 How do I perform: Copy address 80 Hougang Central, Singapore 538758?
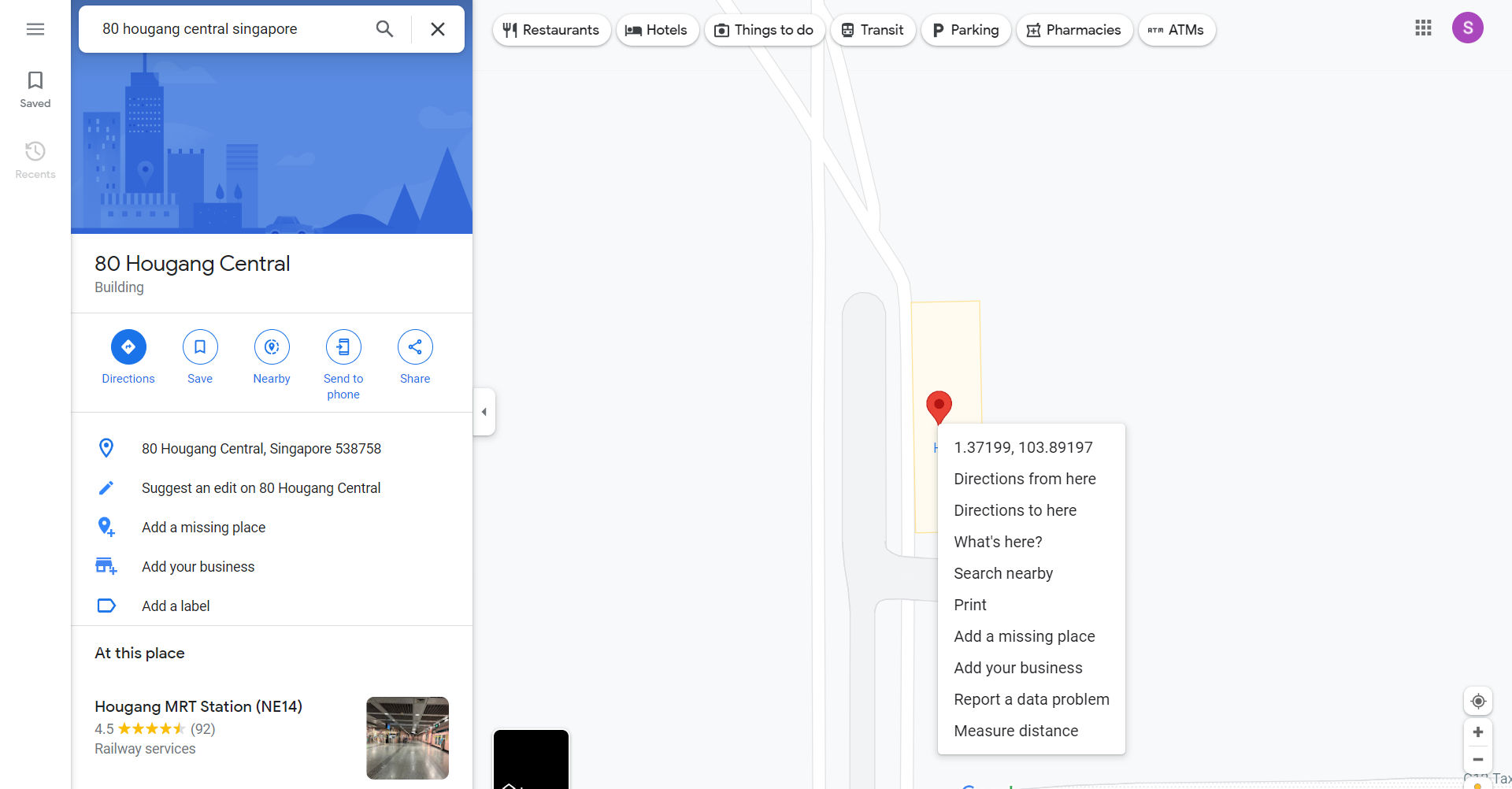(x=272, y=449)
